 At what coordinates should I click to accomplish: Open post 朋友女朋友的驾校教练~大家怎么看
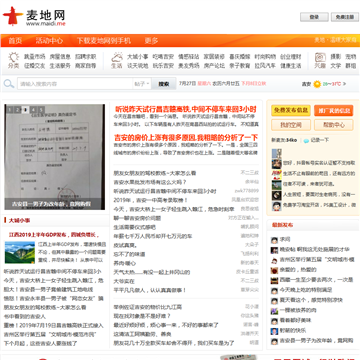tap(155, 173)
